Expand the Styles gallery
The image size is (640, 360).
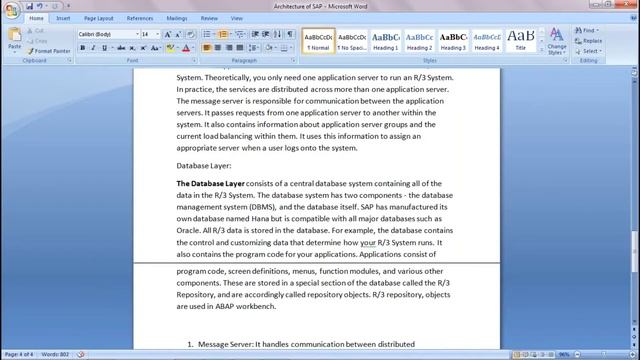pos(542,50)
